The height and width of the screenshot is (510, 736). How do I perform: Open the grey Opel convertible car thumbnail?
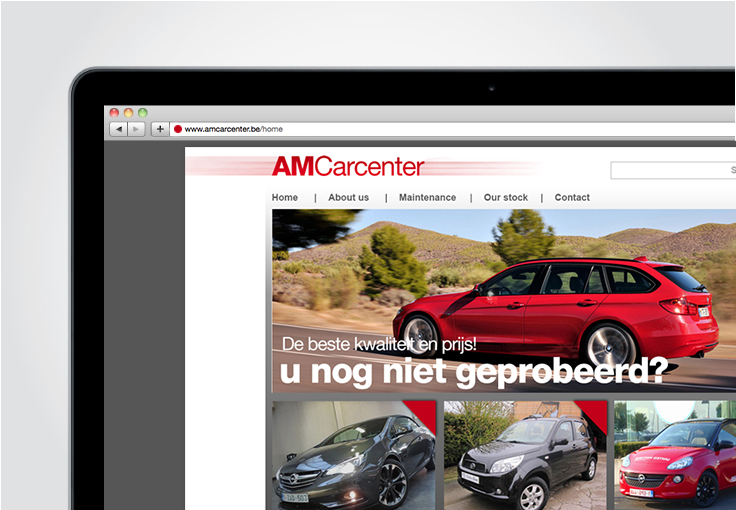[x=354, y=455]
